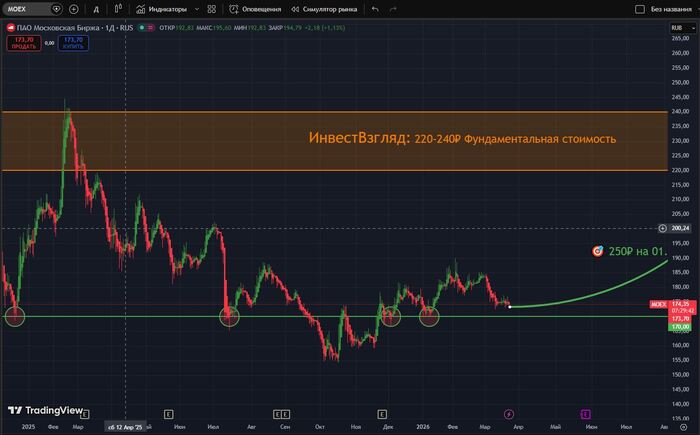Image resolution: width=700 pixels, height=435 pixels.
Task: Expand the indicators favorites dropdown arrow
Action: [x=197, y=8]
